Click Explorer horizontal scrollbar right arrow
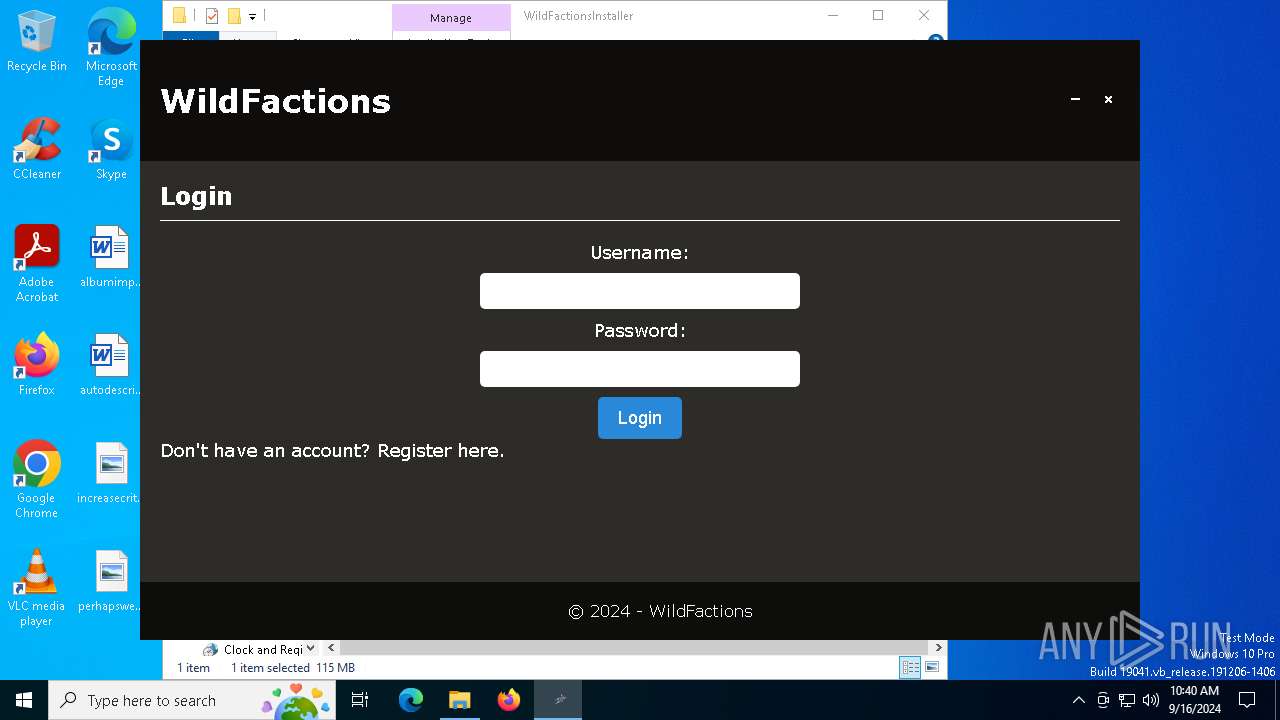The image size is (1280, 720). pyautogui.click(x=938, y=648)
